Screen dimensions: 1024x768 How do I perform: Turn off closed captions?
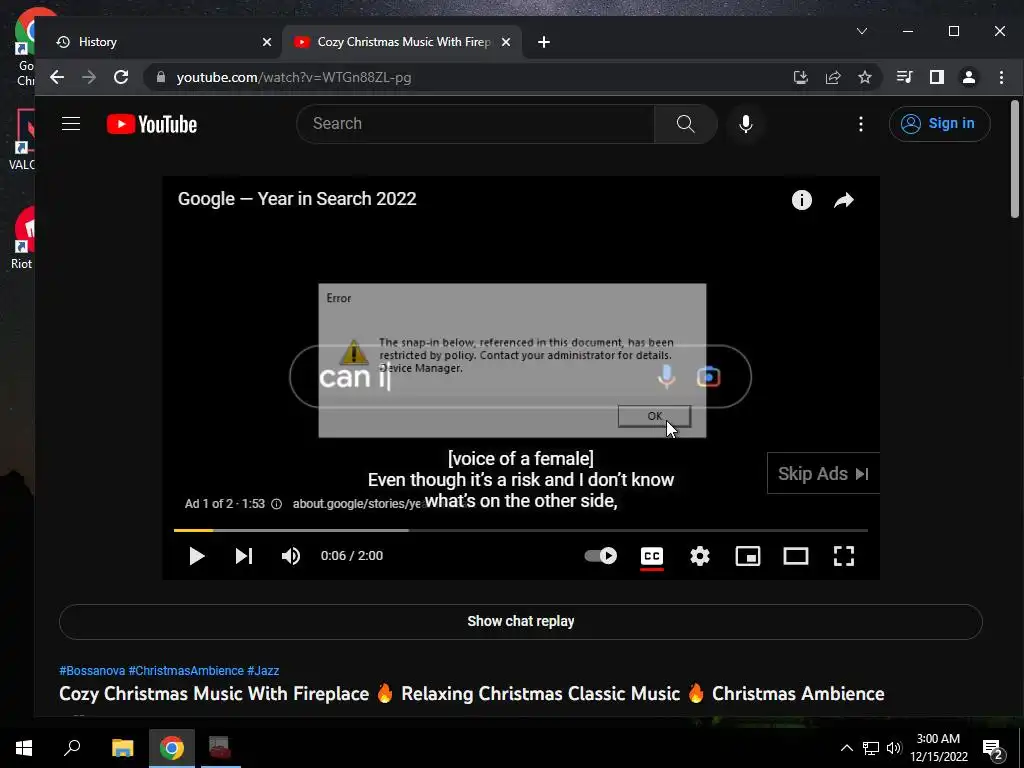tap(652, 556)
